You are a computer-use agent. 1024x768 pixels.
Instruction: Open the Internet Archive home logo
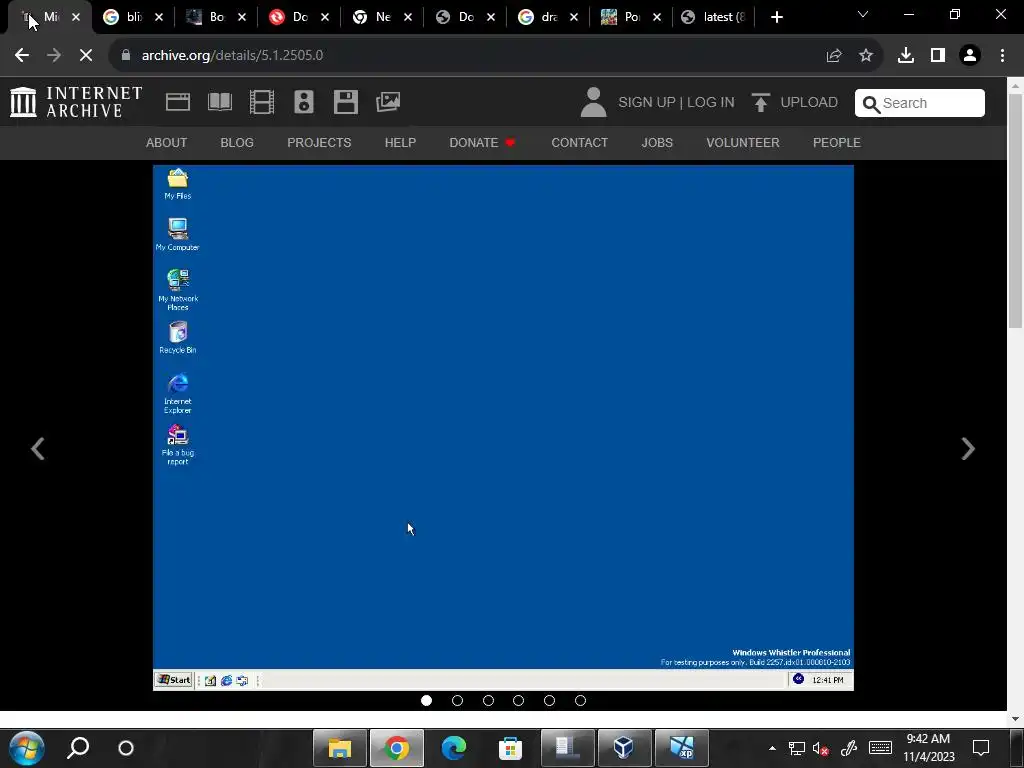pyautogui.click(x=76, y=103)
